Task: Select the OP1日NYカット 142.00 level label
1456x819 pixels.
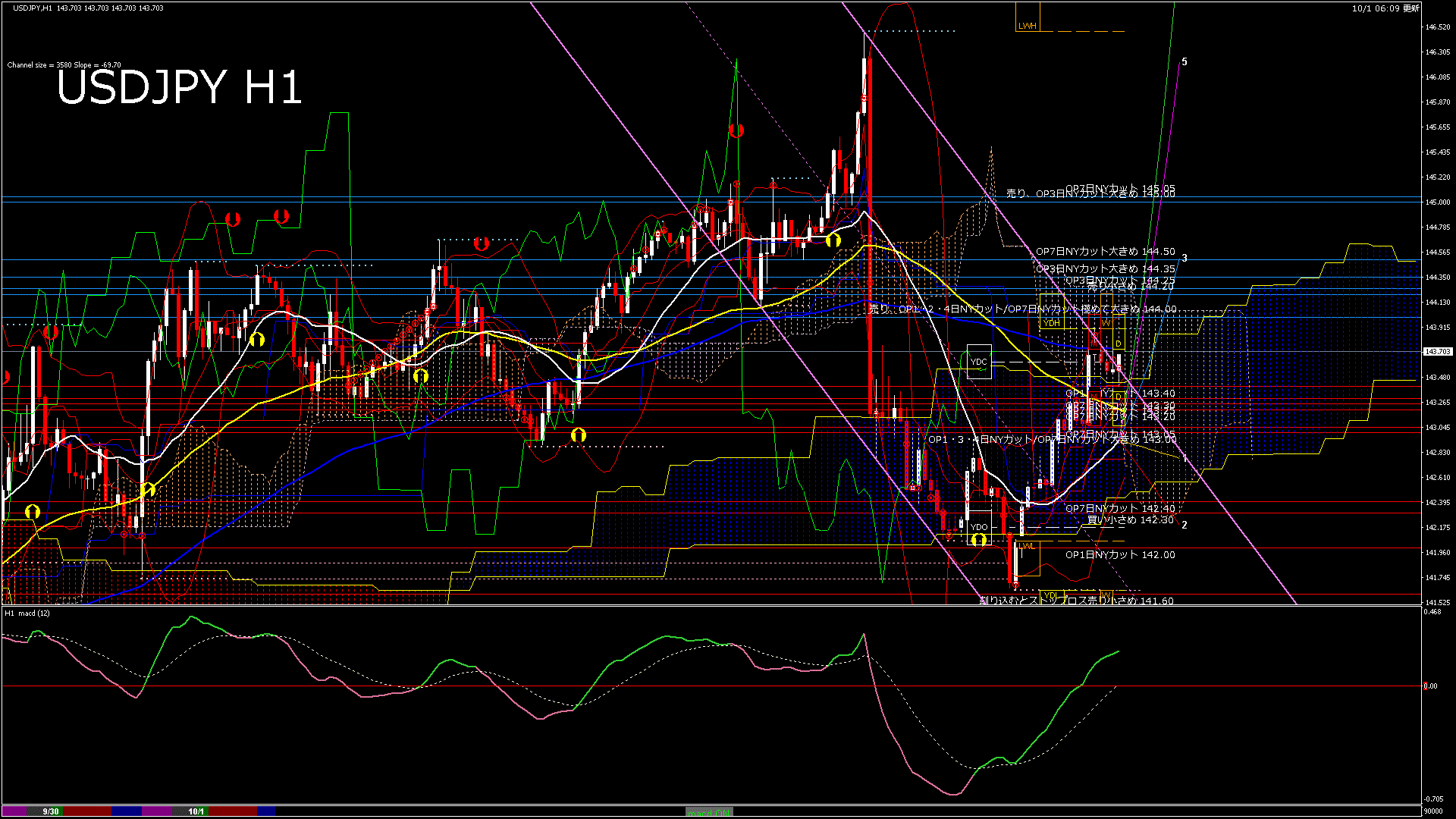Action: tap(1120, 555)
